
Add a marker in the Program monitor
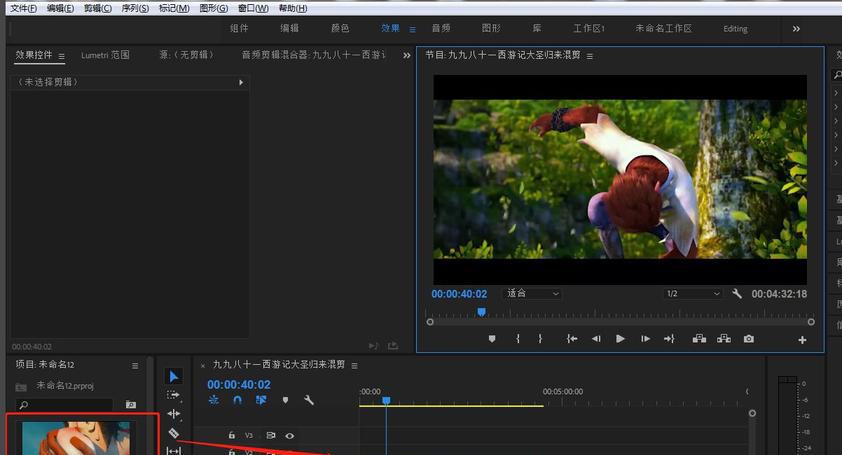point(492,339)
